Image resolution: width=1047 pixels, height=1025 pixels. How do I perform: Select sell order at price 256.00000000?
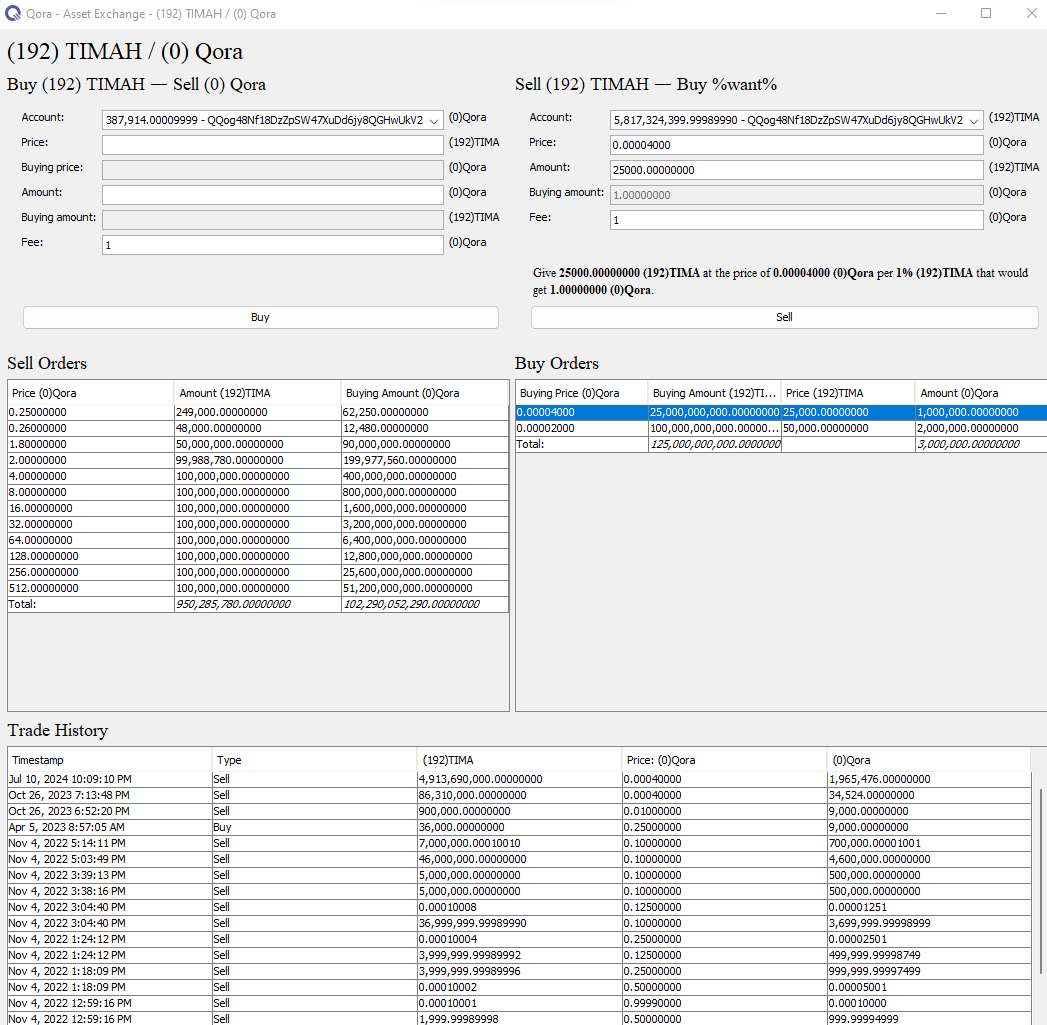[x=258, y=573]
